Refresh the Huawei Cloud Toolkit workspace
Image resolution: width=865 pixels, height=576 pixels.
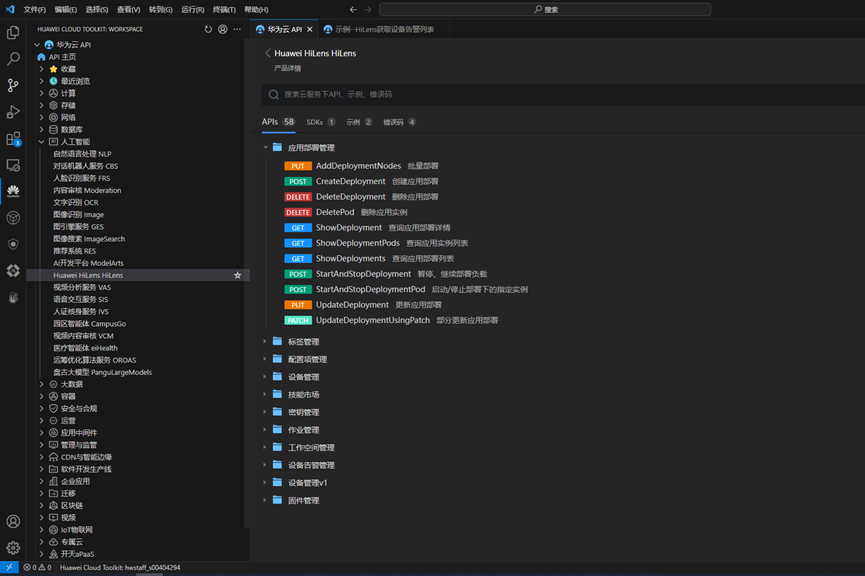pyautogui.click(x=208, y=29)
